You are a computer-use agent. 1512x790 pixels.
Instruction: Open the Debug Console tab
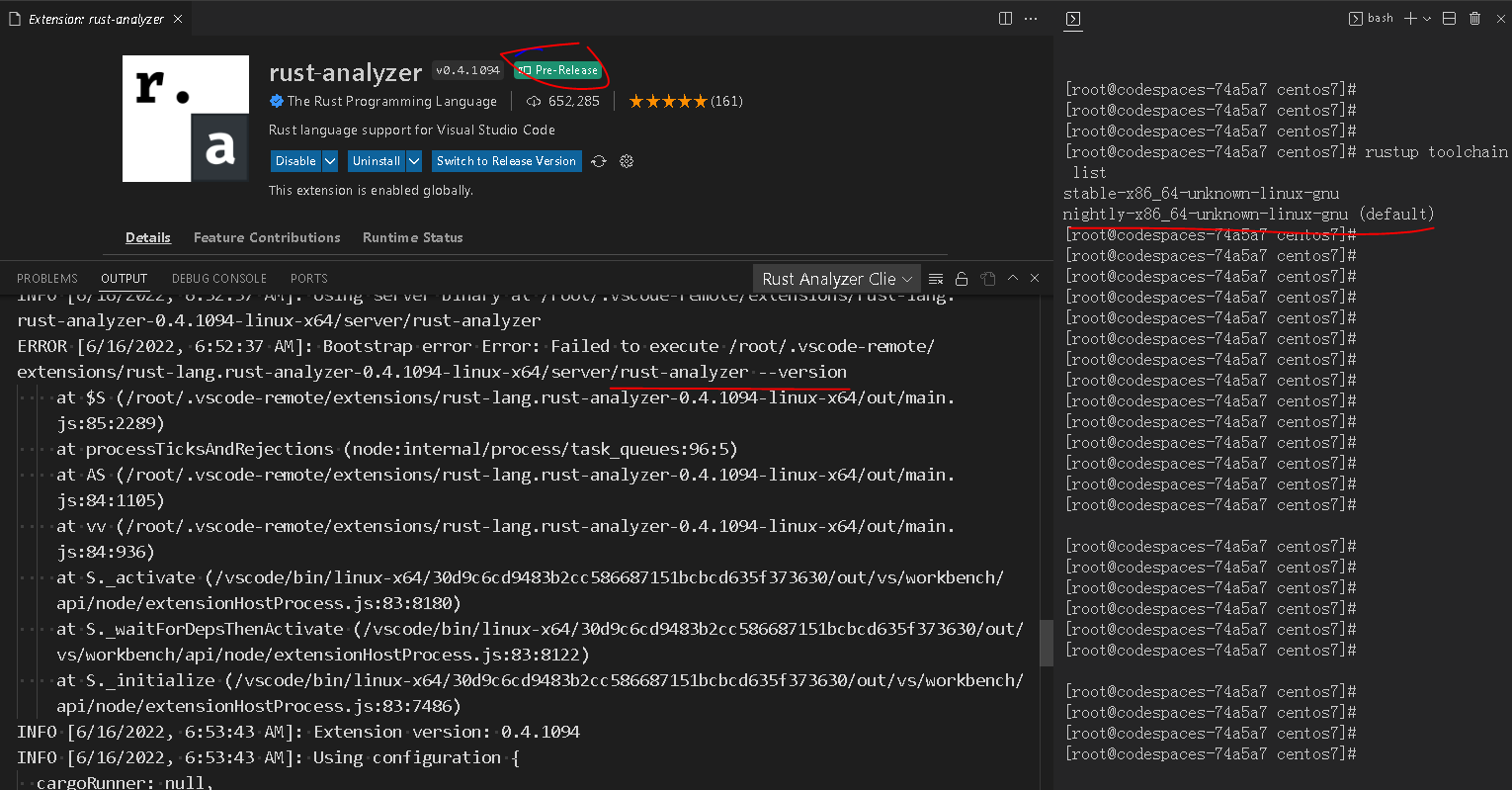coord(218,278)
